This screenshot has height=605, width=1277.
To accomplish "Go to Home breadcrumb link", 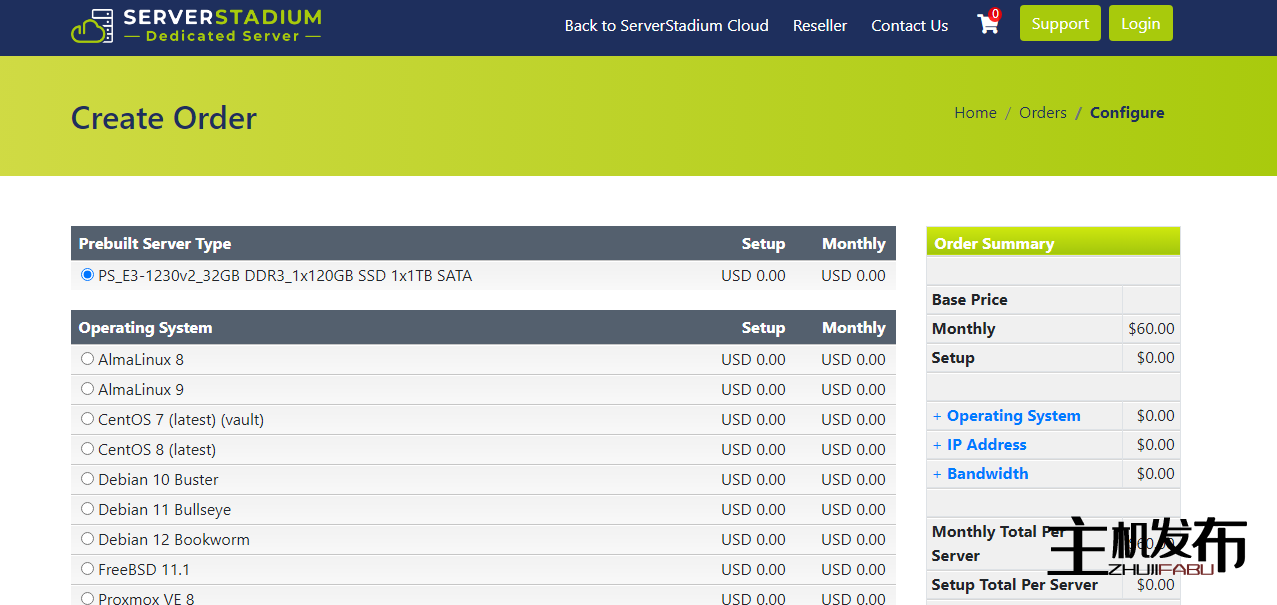I will 975,113.
